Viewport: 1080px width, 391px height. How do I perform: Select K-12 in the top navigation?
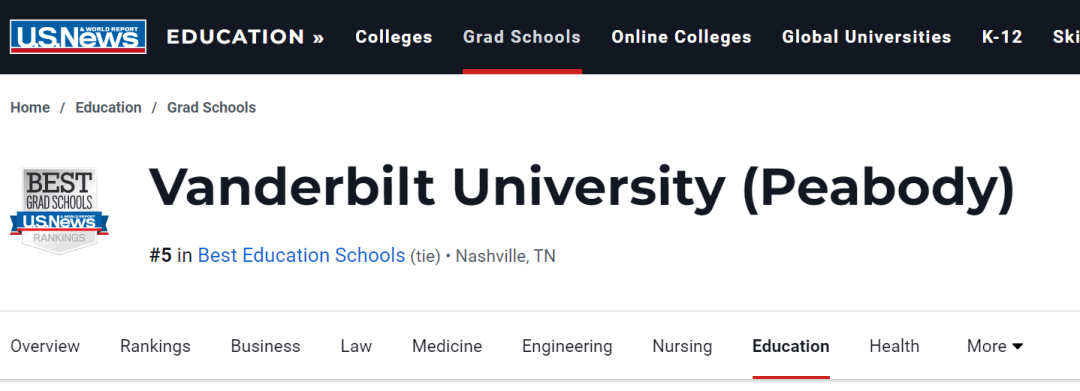click(1002, 36)
